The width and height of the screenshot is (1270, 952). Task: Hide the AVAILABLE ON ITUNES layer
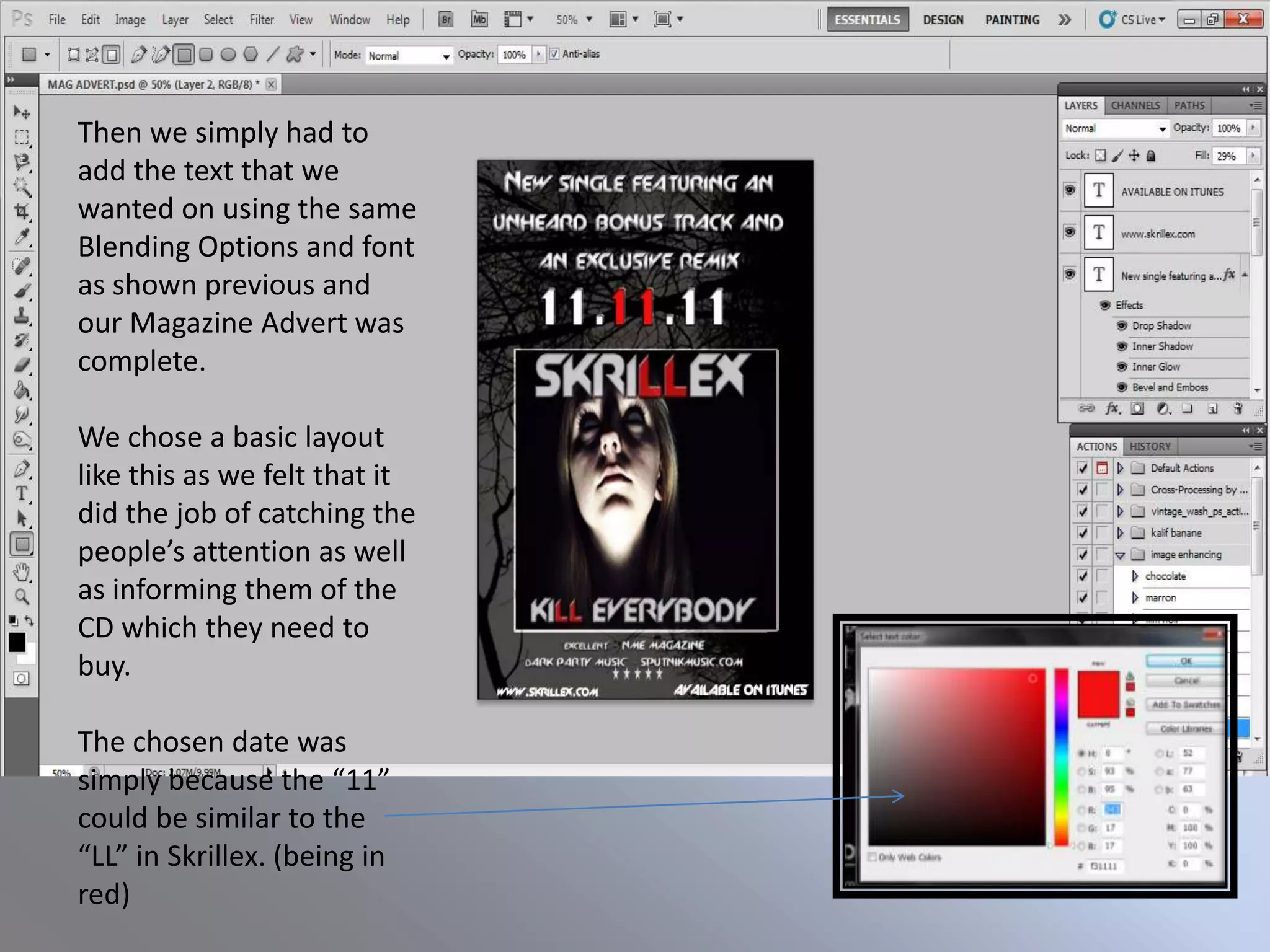tap(1070, 190)
